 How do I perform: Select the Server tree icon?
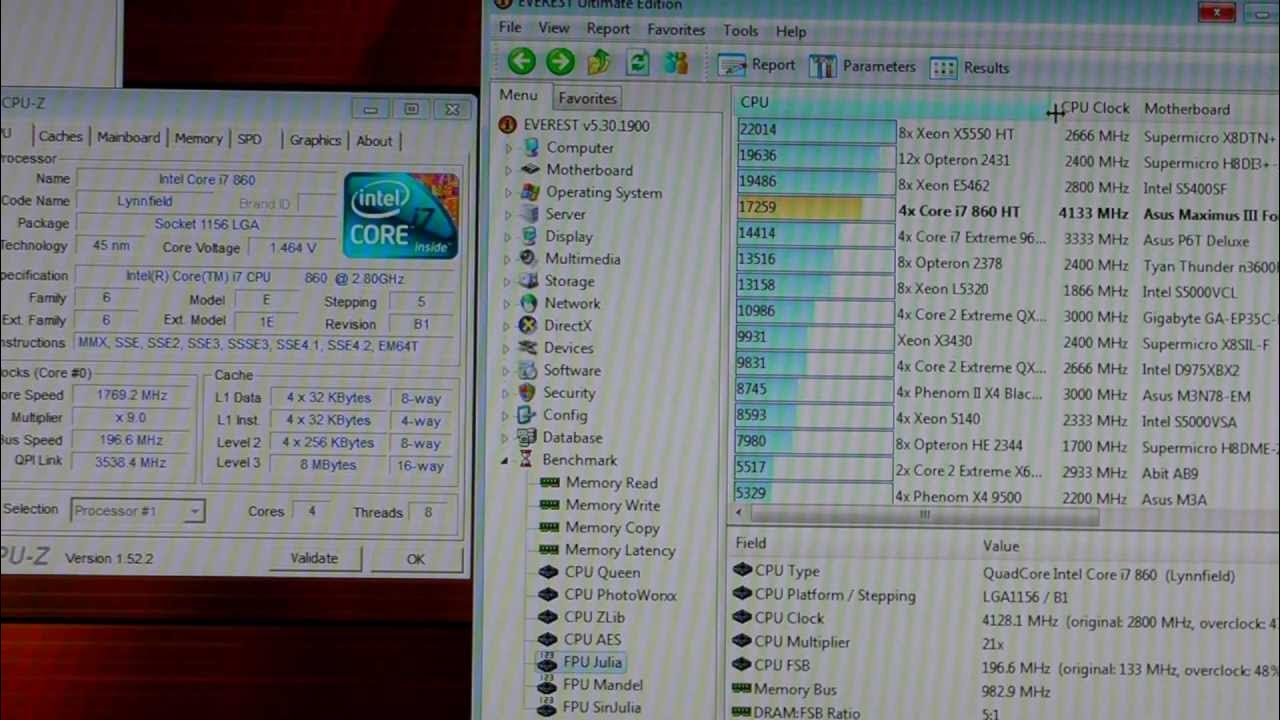(529, 214)
